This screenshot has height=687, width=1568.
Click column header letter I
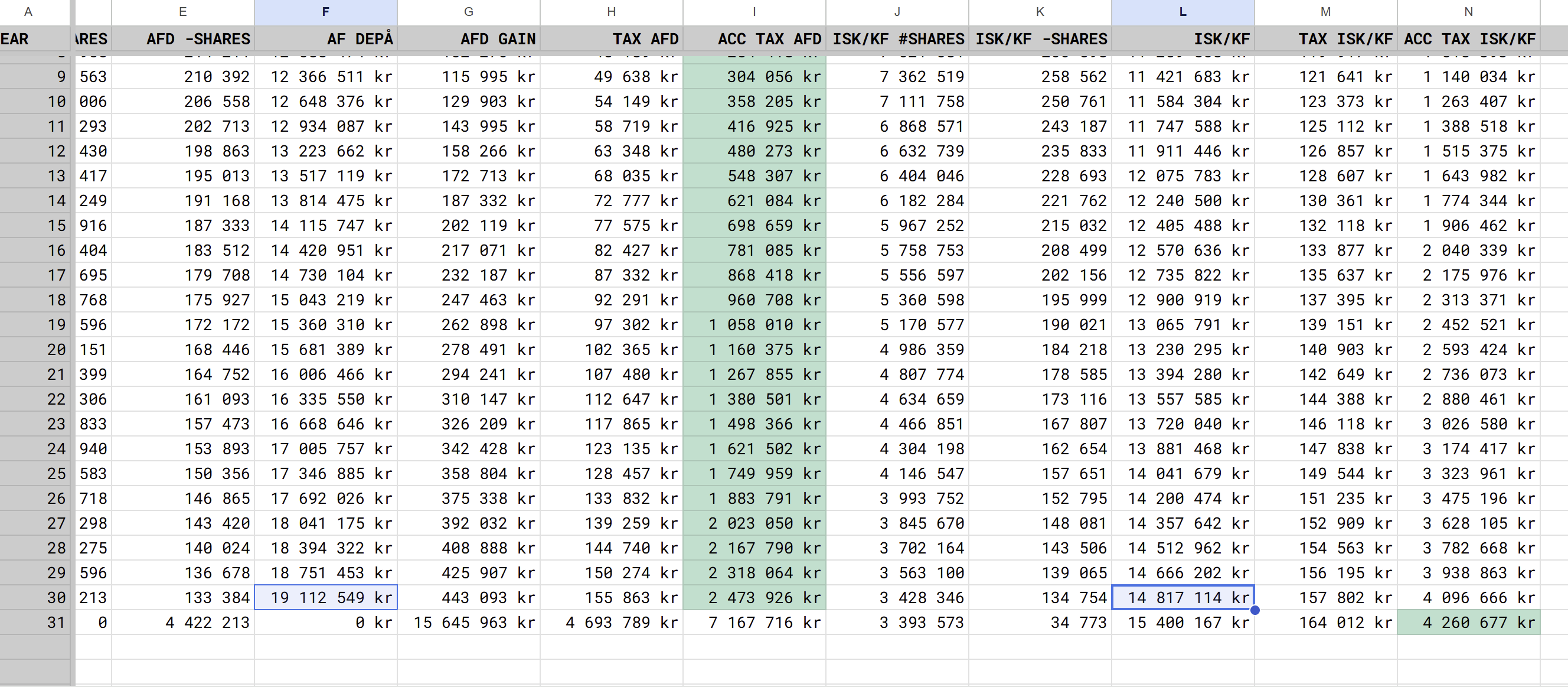pos(753,12)
